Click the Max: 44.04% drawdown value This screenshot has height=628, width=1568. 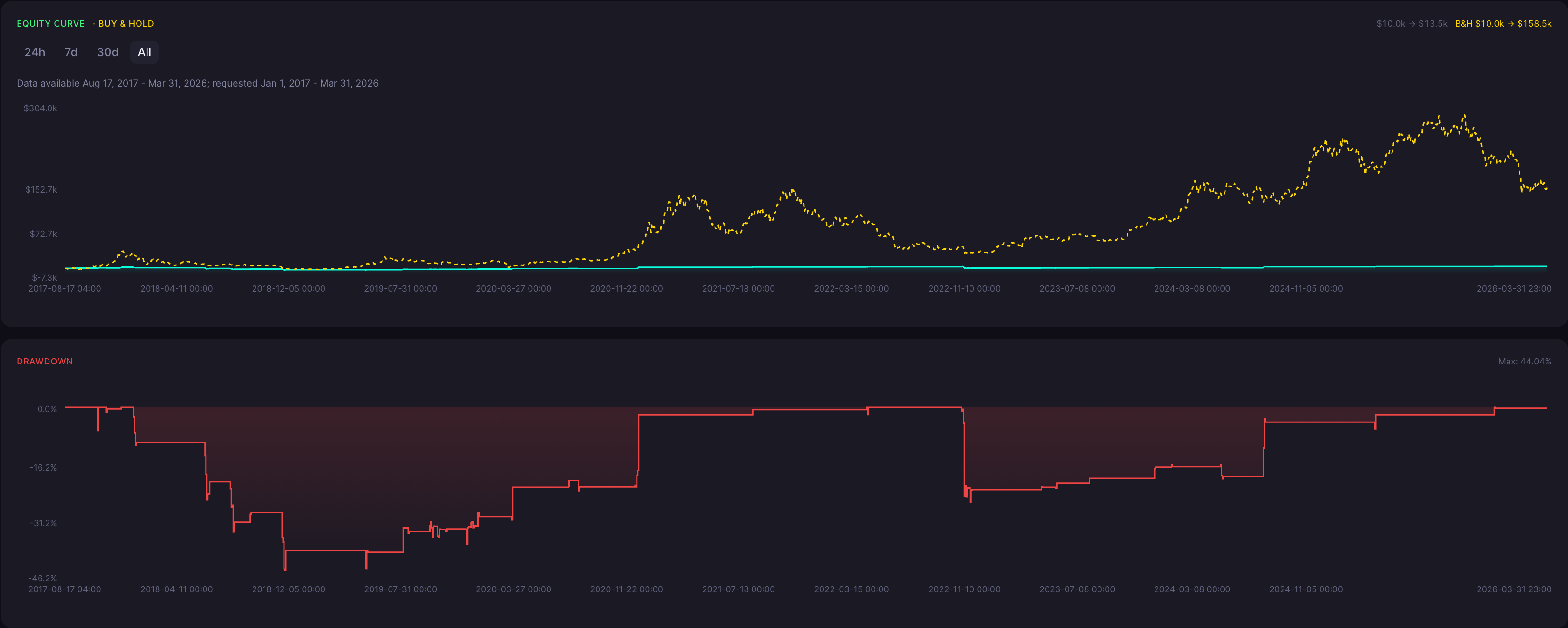[x=1524, y=362]
